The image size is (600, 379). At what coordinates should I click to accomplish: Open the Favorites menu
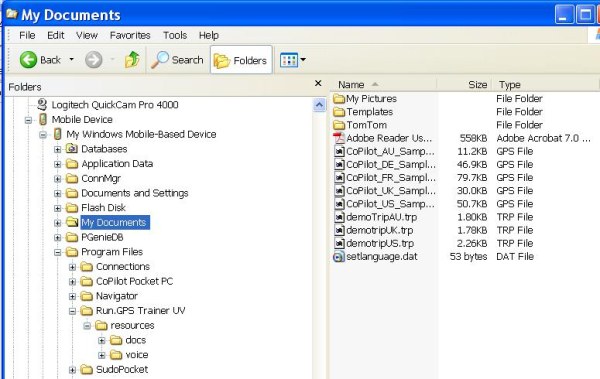tap(130, 35)
